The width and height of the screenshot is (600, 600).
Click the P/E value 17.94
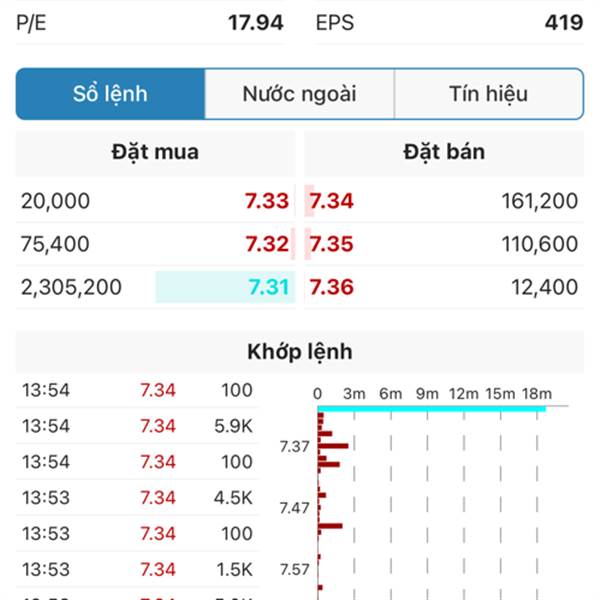256,23
